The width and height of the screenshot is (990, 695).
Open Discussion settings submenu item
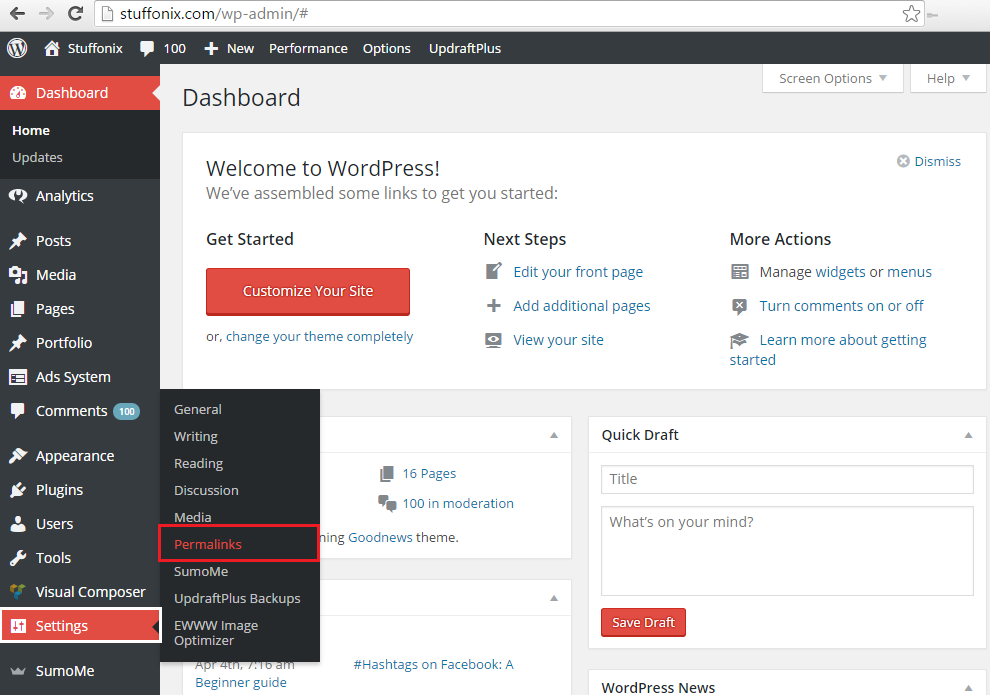206,490
